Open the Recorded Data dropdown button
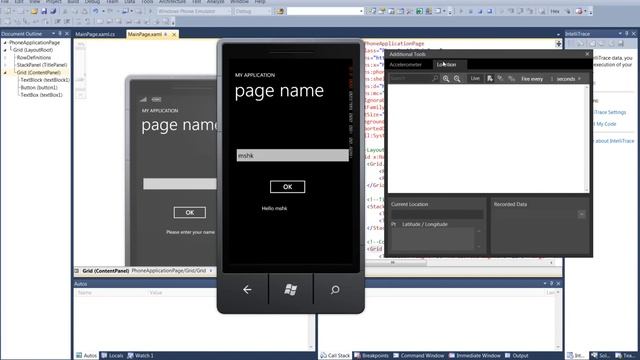This screenshot has width=640, height=360. [x=582, y=214]
